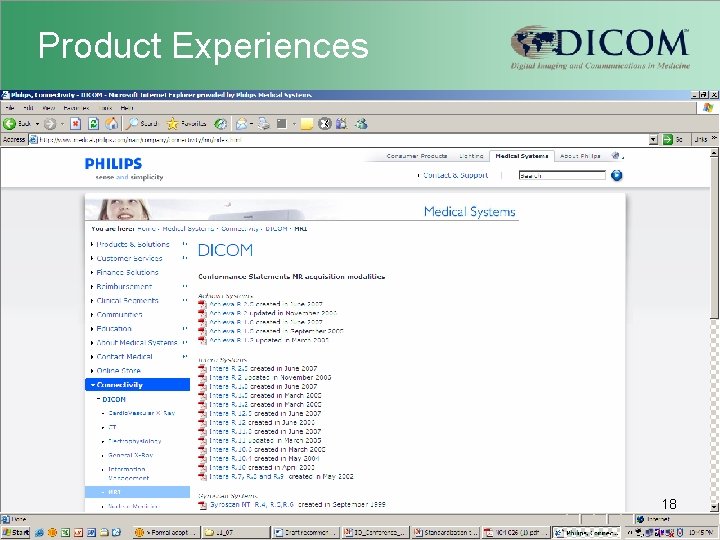Click the Philips logo
Viewport: 720px width, 540px height.
113,163
